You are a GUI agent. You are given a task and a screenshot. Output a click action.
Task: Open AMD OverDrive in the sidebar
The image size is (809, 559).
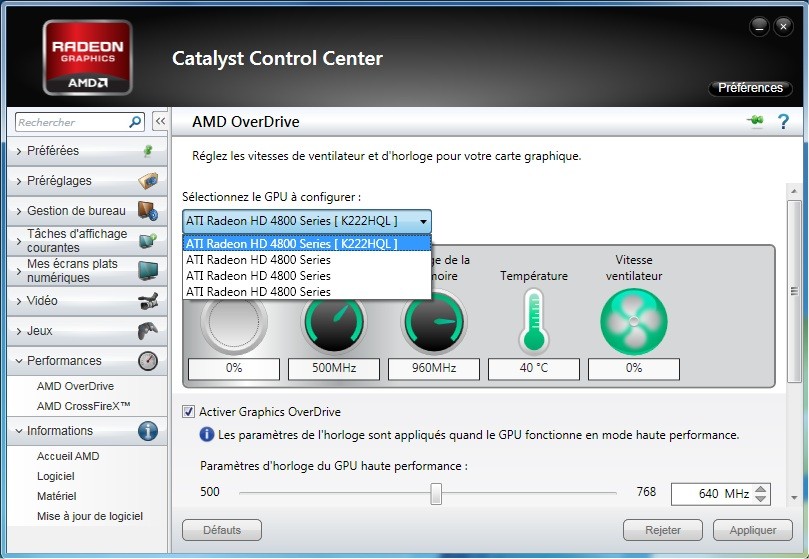point(75,386)
